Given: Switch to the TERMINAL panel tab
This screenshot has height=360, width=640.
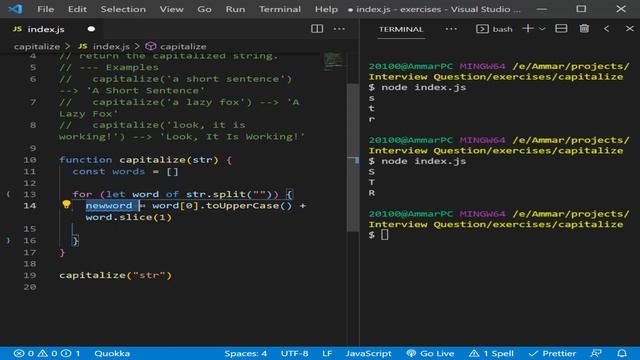Looking at the screenshot, I should [x=401, y=29].
